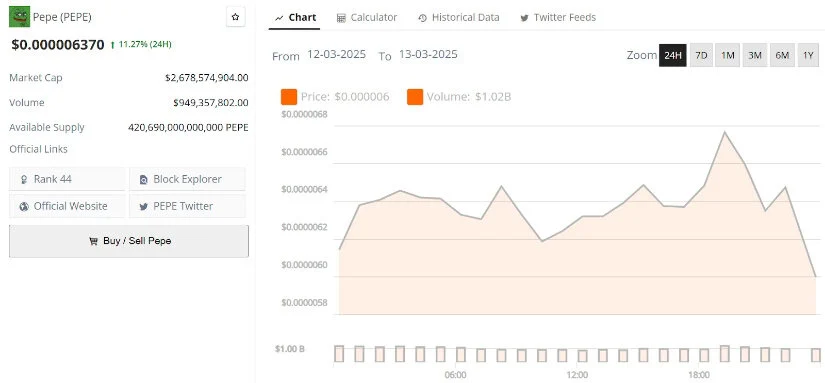The width and height of the screenshot is (825, 383).
Task: Set chart zoom to 1M
Action: pos(728,55)
